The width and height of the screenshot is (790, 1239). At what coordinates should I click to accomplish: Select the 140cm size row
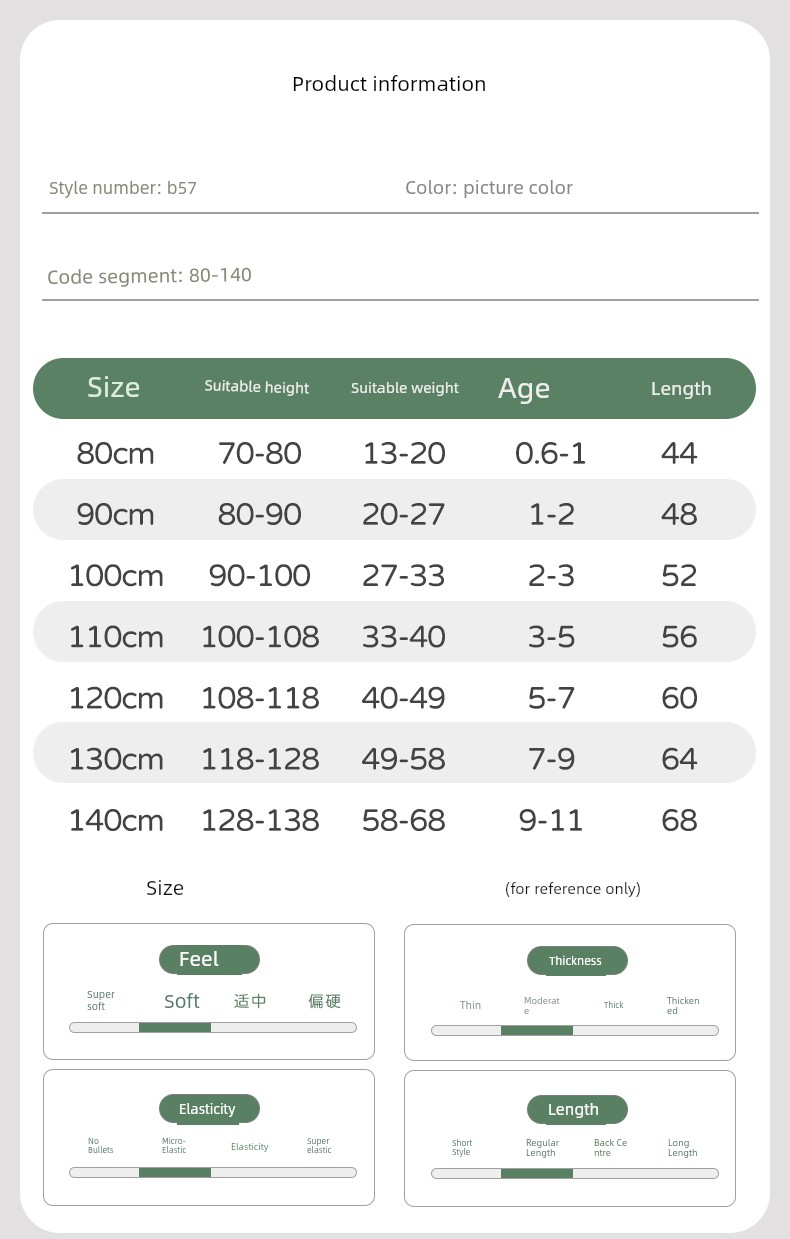click(x=394, y=820)
